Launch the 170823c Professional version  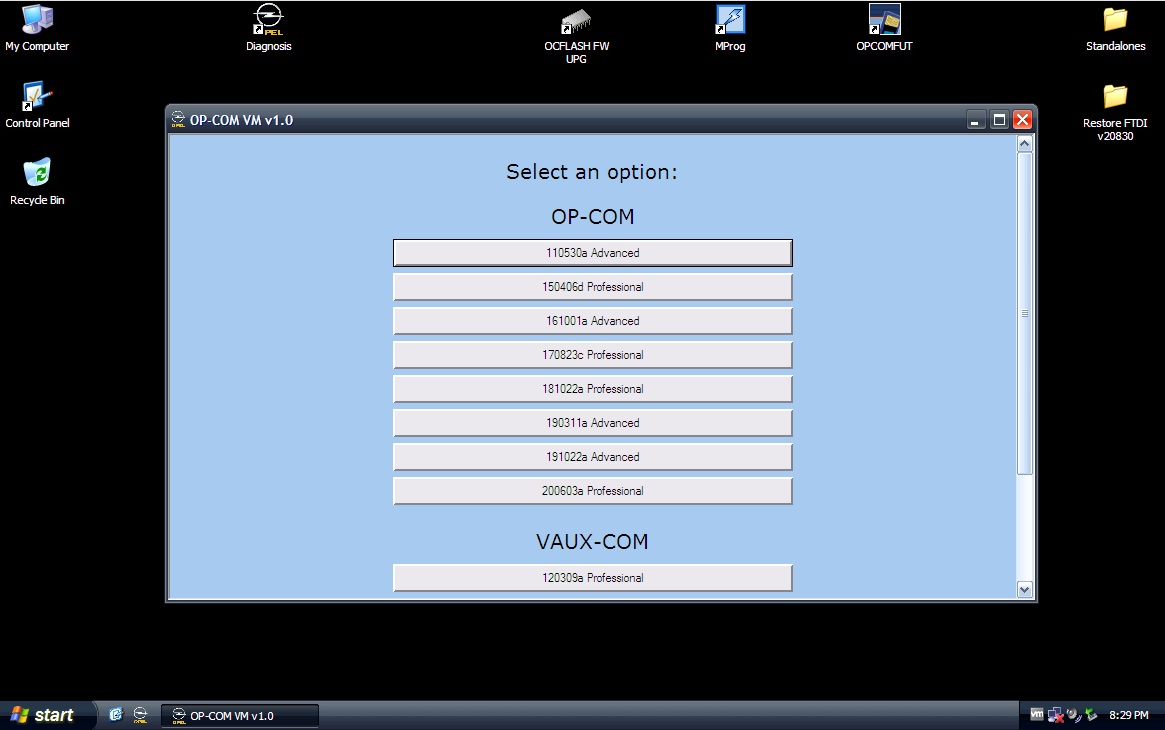(x=592, y=355)
